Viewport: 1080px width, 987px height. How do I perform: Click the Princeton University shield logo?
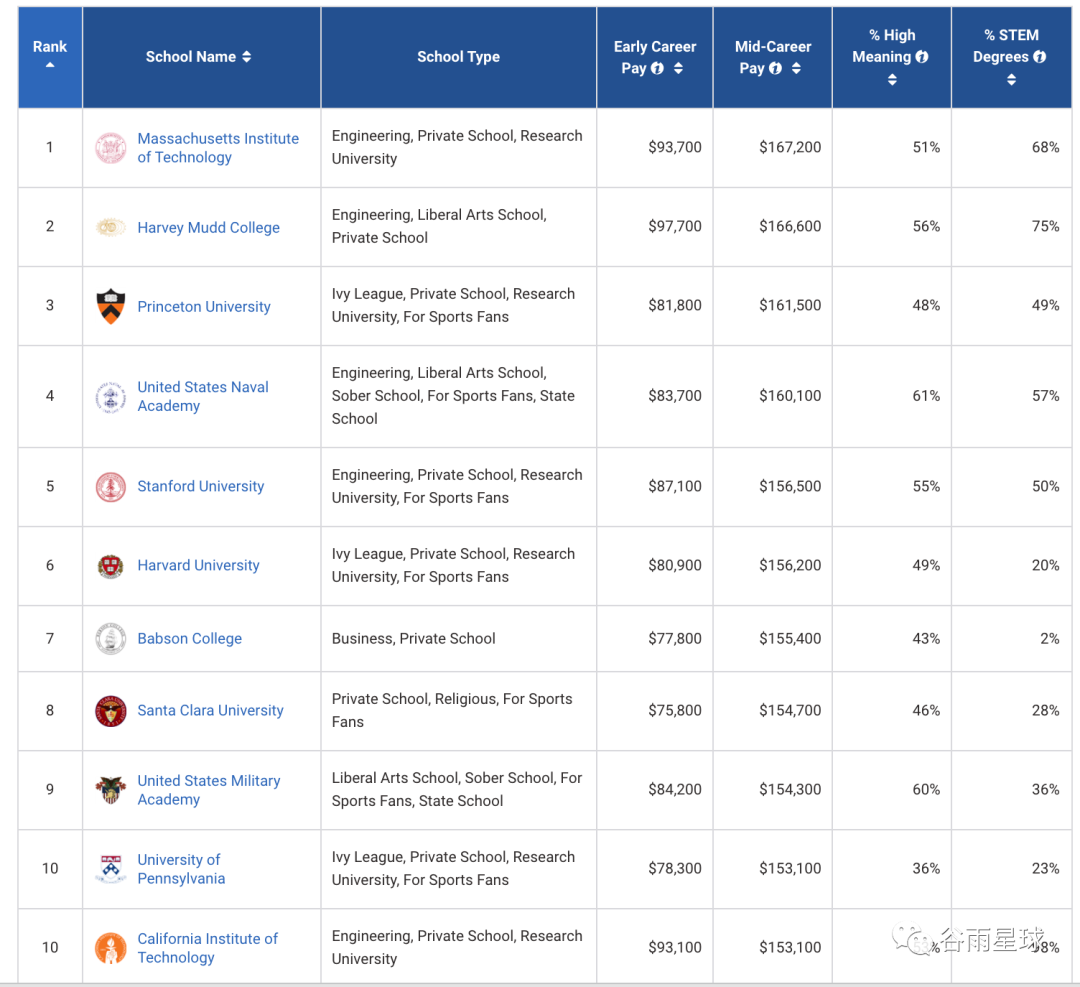[x=110, y=306]
